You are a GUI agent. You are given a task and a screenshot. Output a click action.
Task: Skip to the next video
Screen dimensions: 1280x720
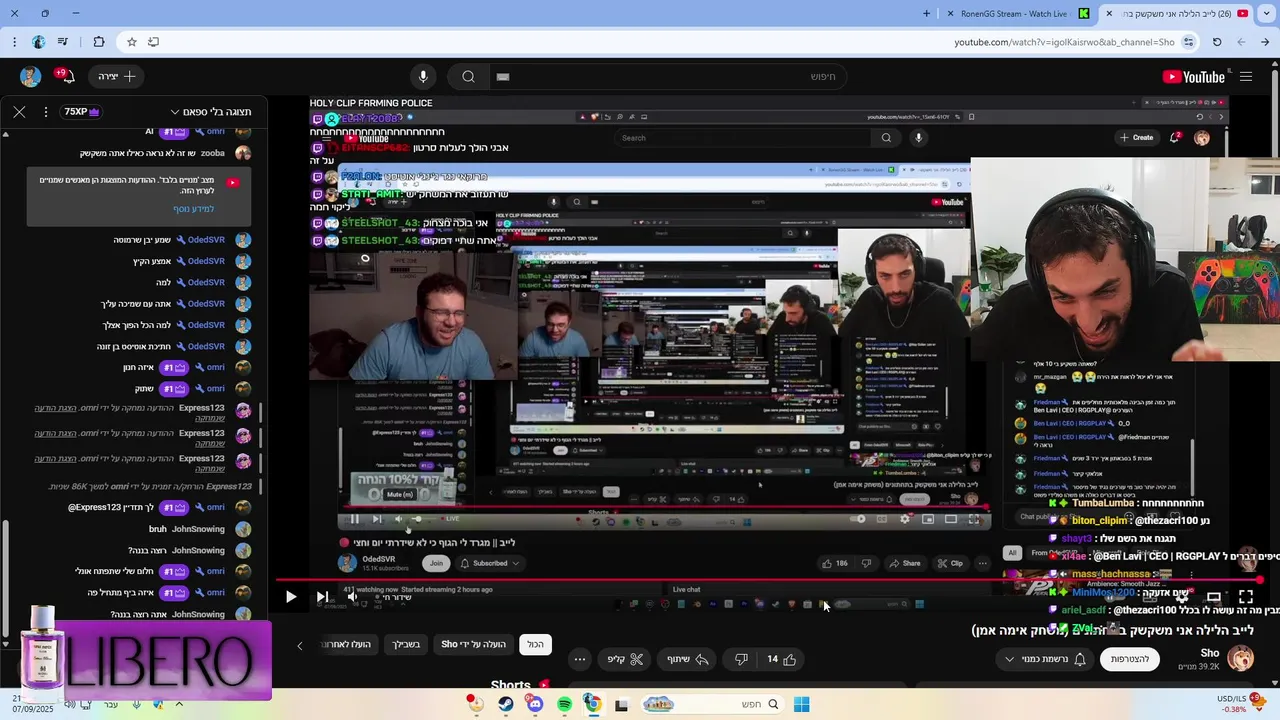(x=322, y=597)
